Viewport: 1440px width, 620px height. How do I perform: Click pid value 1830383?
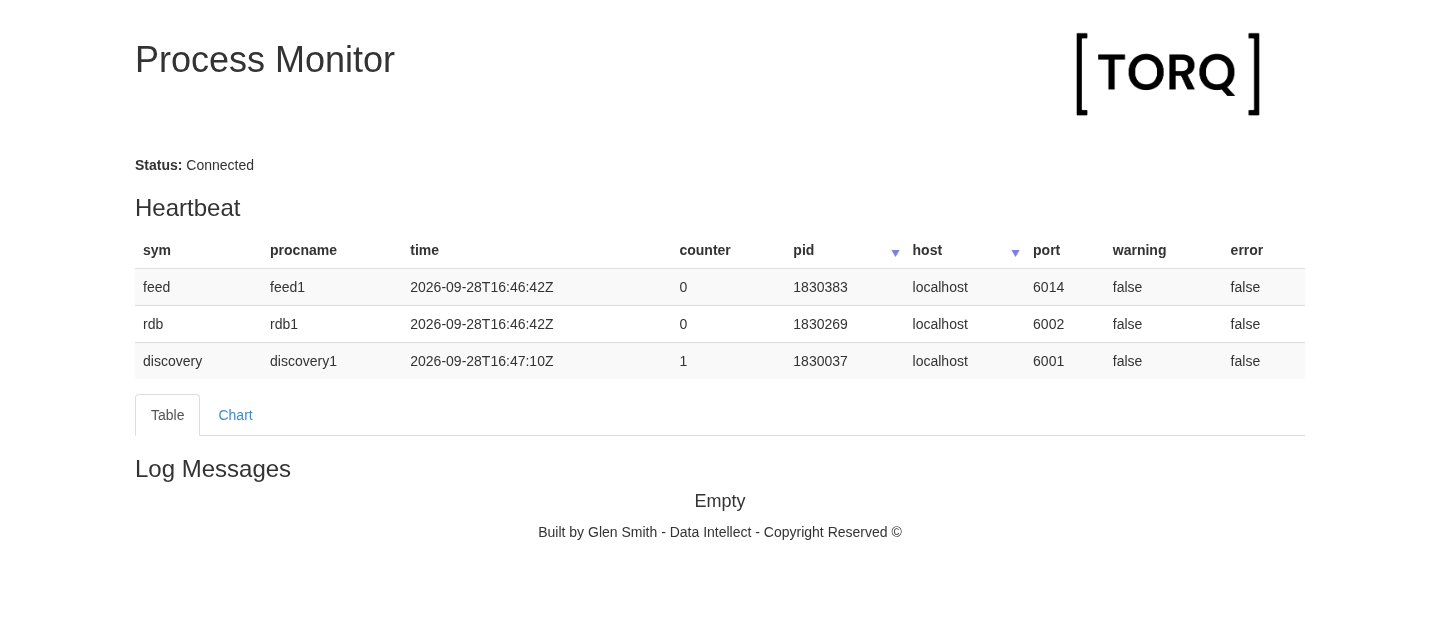pyautogui.click(x=820, y=287)
